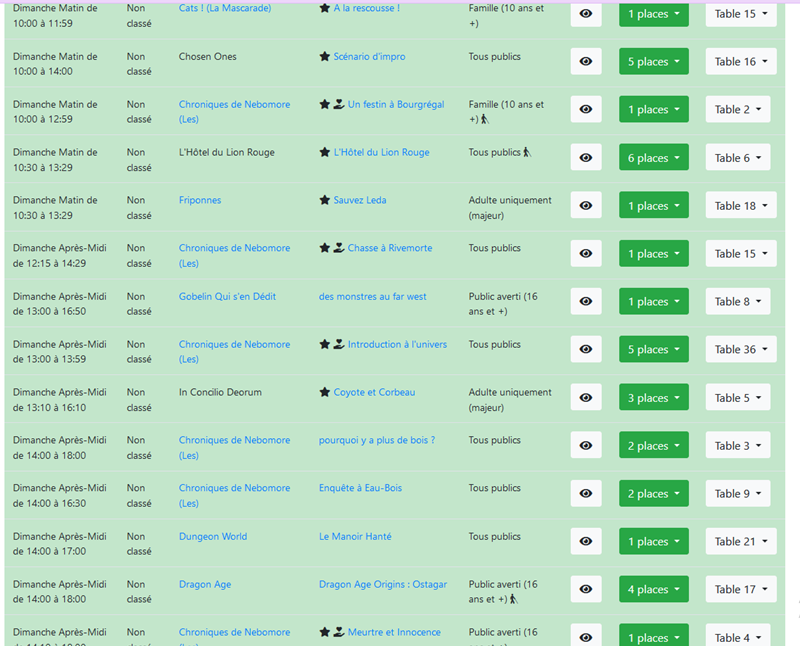This screenshot has width=800, height=646.
Task: Toggle the eye button for the Friponnes row
Action: (586, 206)
